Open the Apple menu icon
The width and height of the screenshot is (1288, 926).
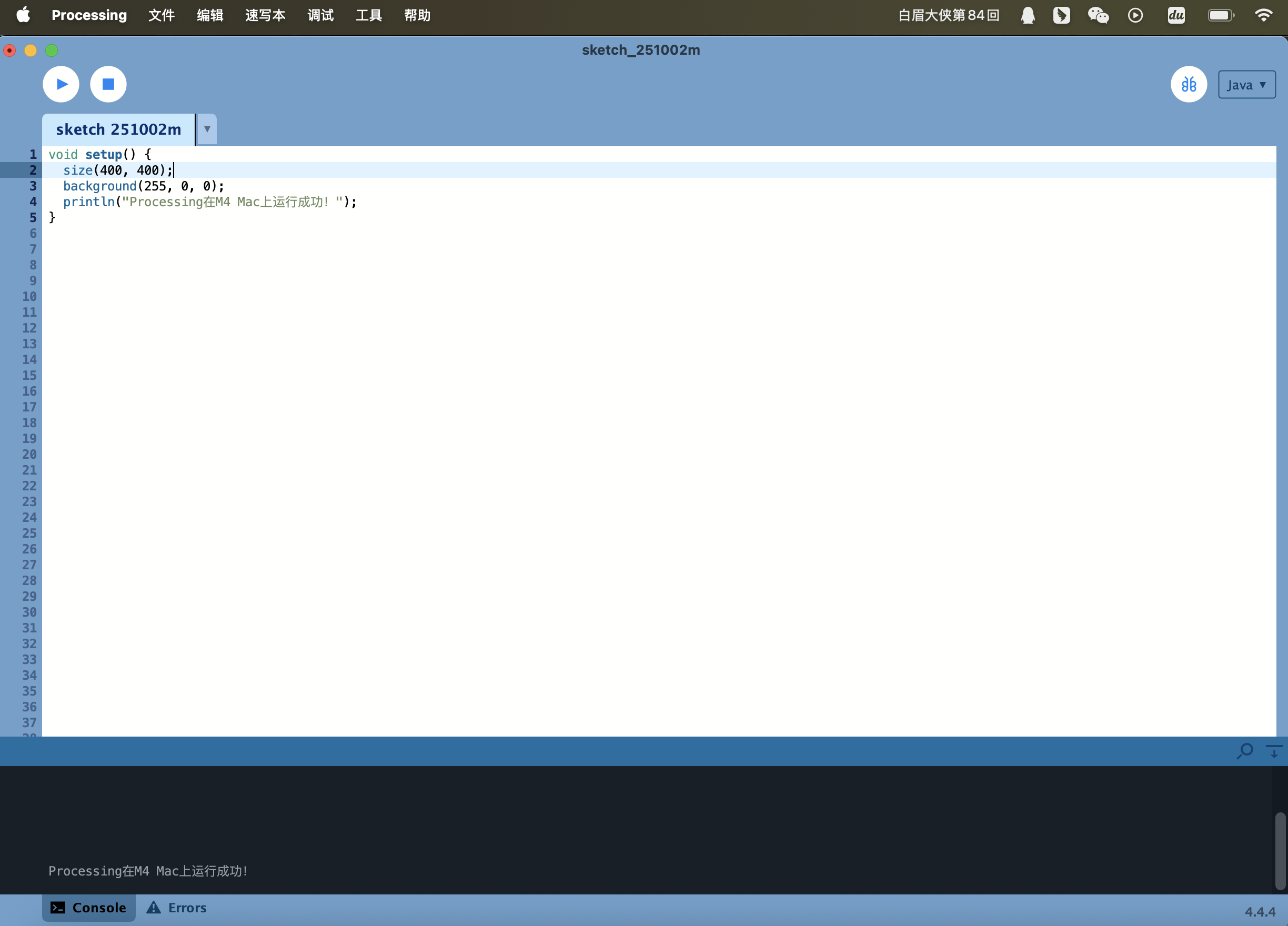[23, 15]
